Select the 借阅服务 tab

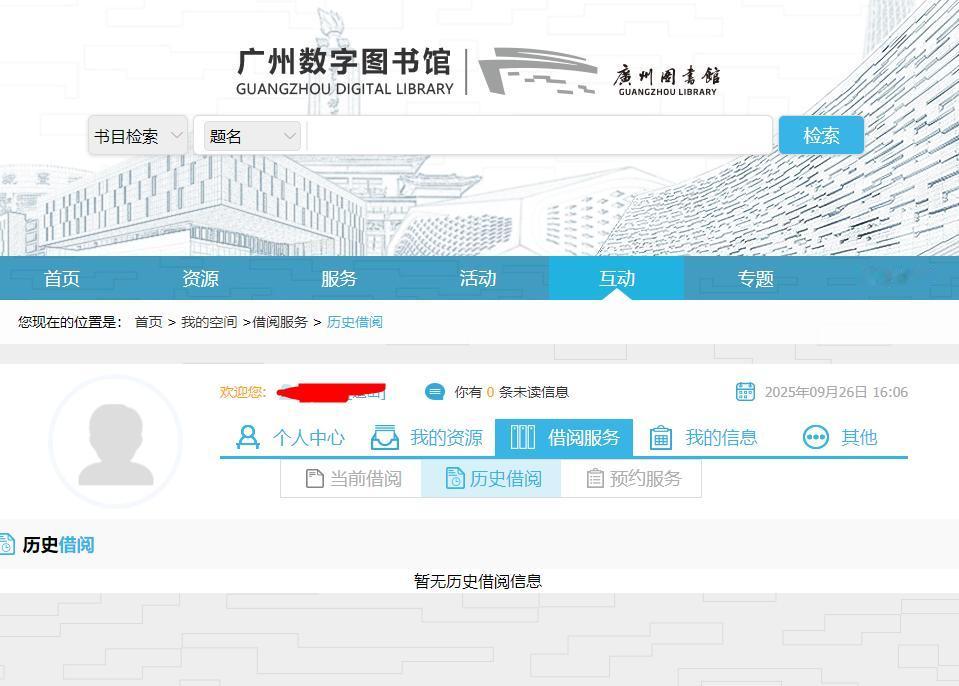(564, 438)
